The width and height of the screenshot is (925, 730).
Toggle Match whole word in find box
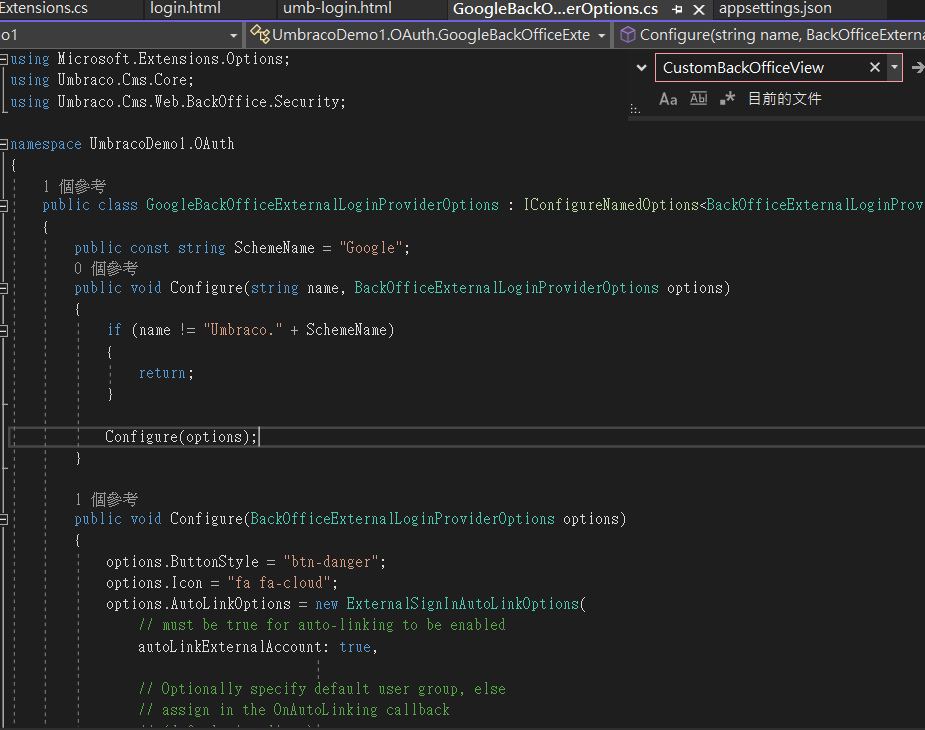tap(698, 99)
